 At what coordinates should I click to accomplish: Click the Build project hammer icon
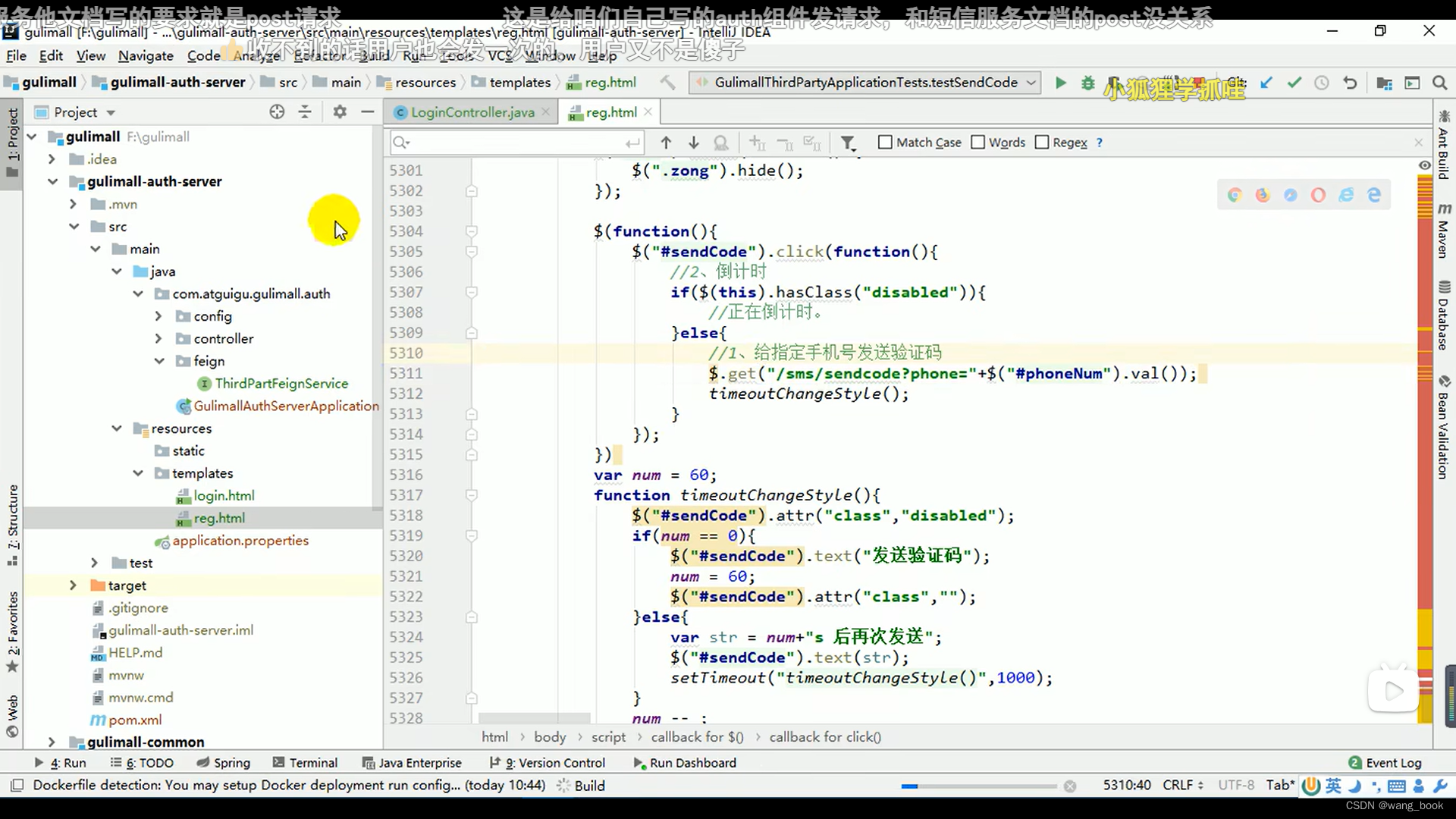667,83
